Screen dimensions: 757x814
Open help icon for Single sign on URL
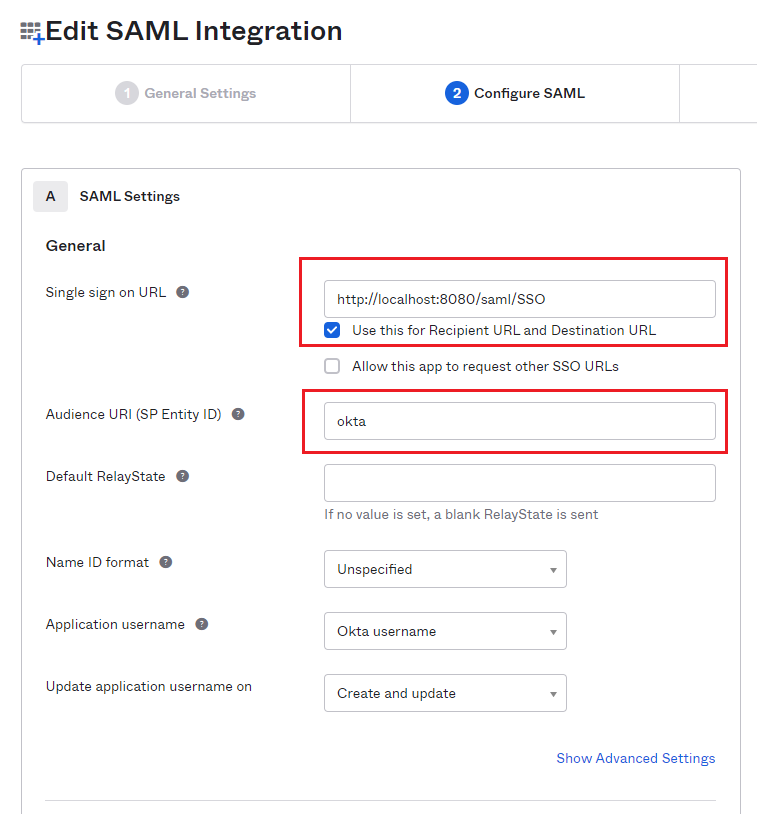coord(183,292)
